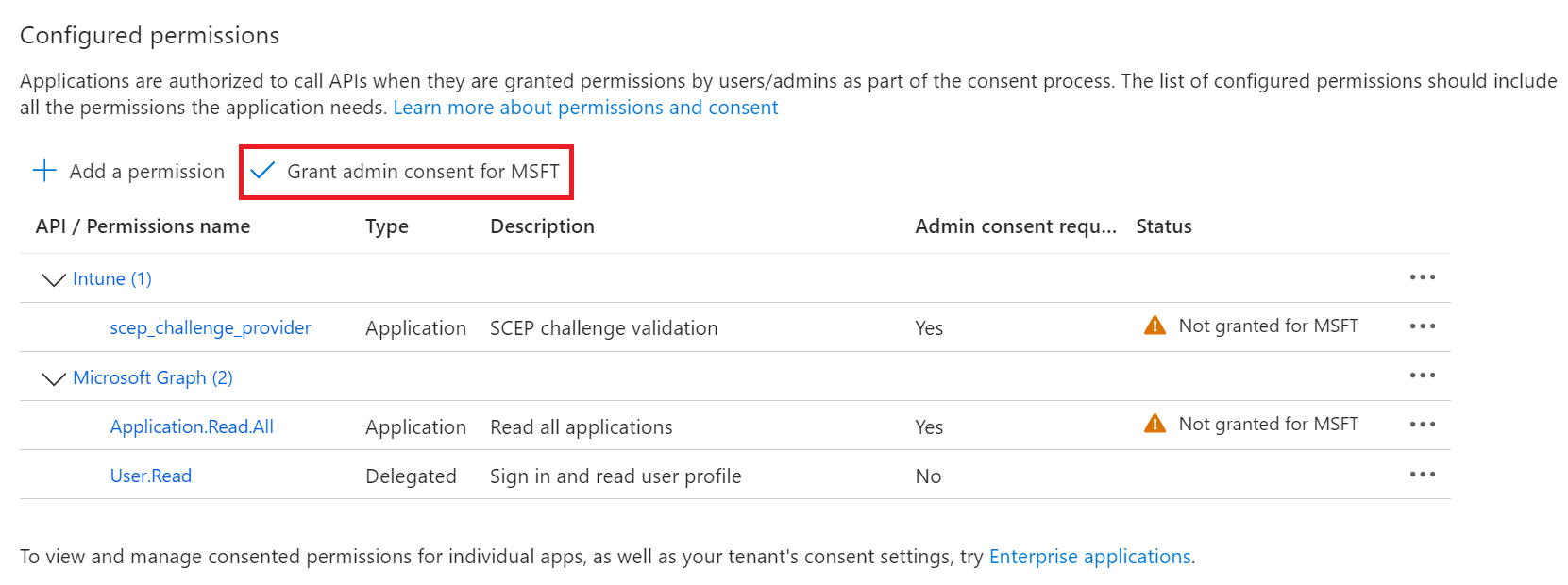
Task: Open the User.Read permission link
Action: pos(150,476)
